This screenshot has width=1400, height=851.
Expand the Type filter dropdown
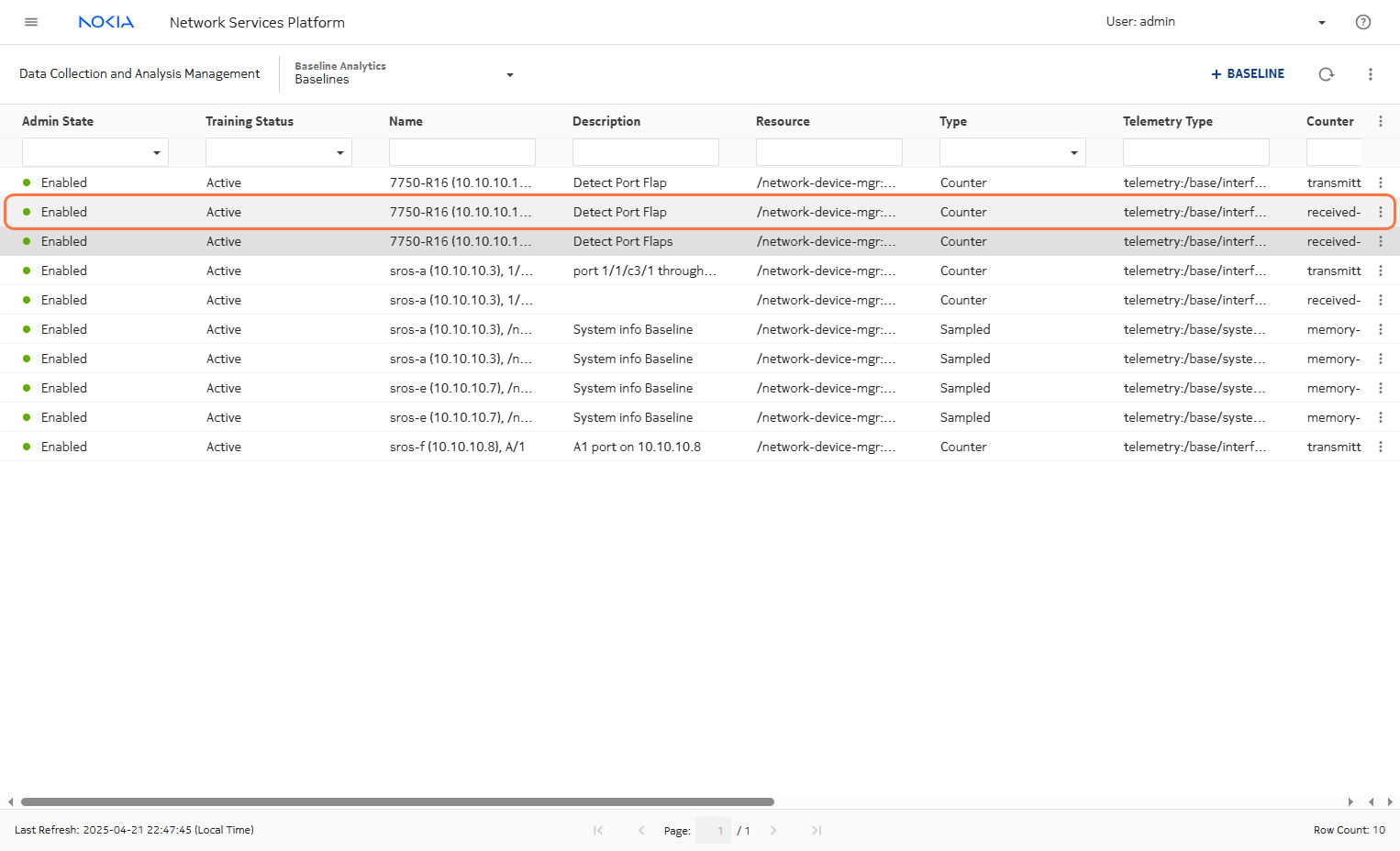1073,152
